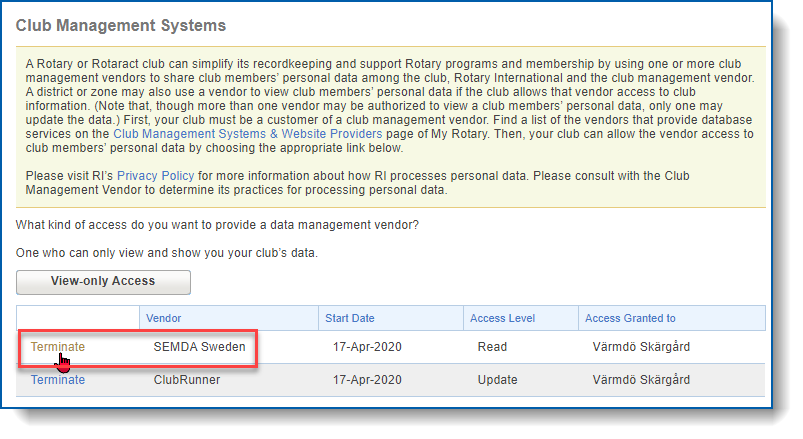This screenshot has width=803, height=439.
Task: Click the Read access level cell
Action: tap(492, 347)
